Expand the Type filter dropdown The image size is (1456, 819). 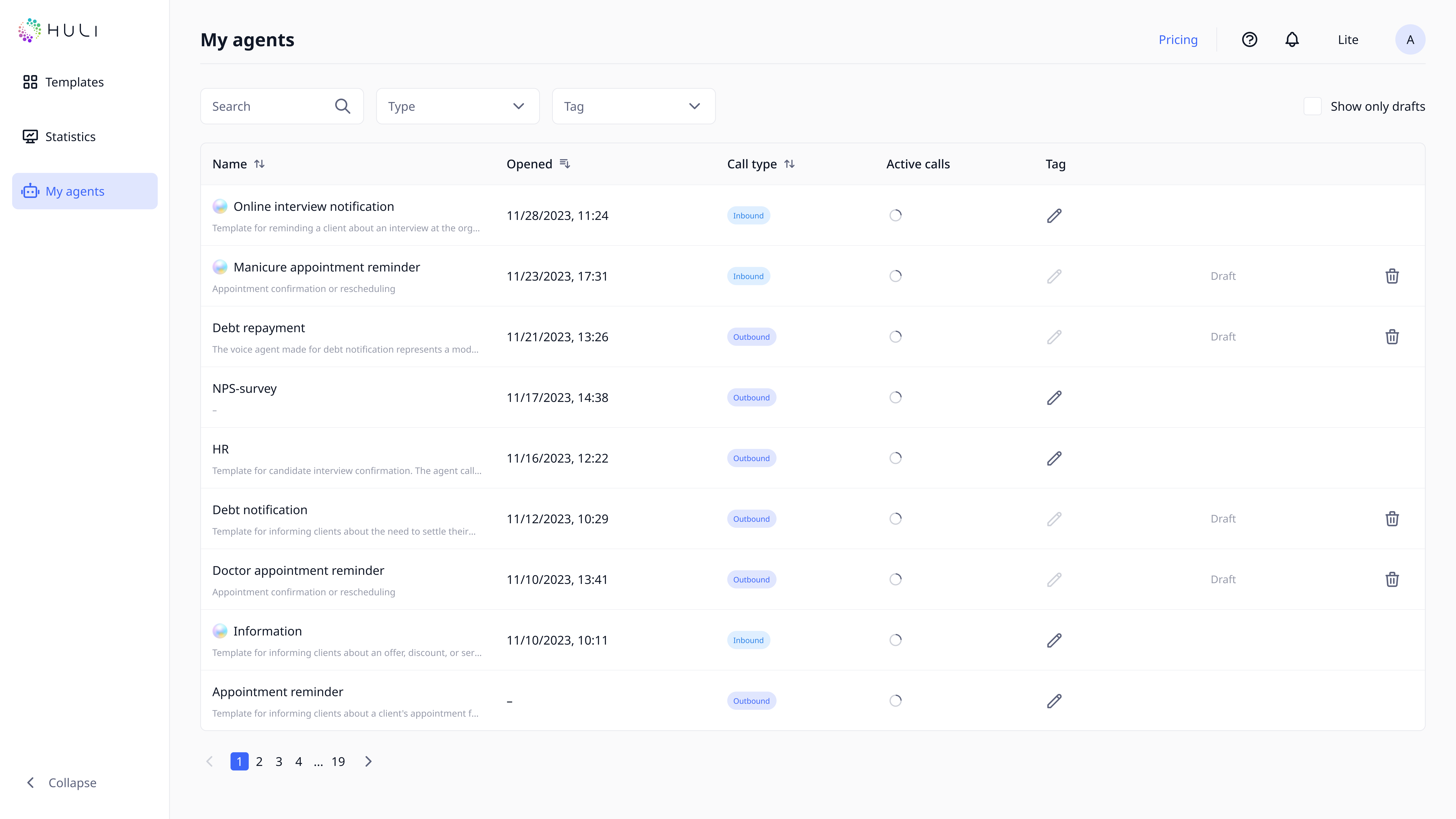pyautogui.click(x=457, y=106)
